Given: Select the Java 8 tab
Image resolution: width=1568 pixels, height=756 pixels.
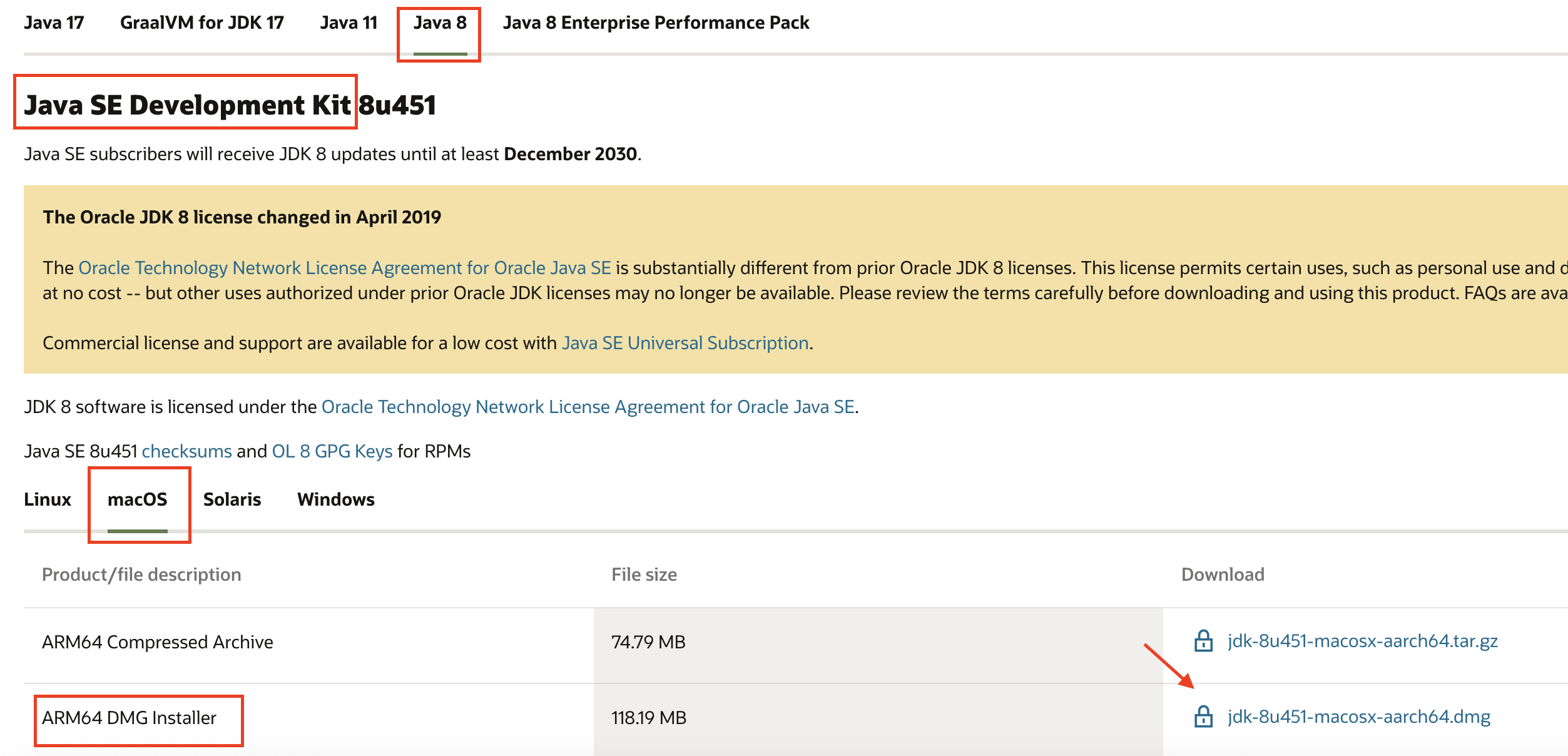Looking at the screenshot, I should (440, 23).
